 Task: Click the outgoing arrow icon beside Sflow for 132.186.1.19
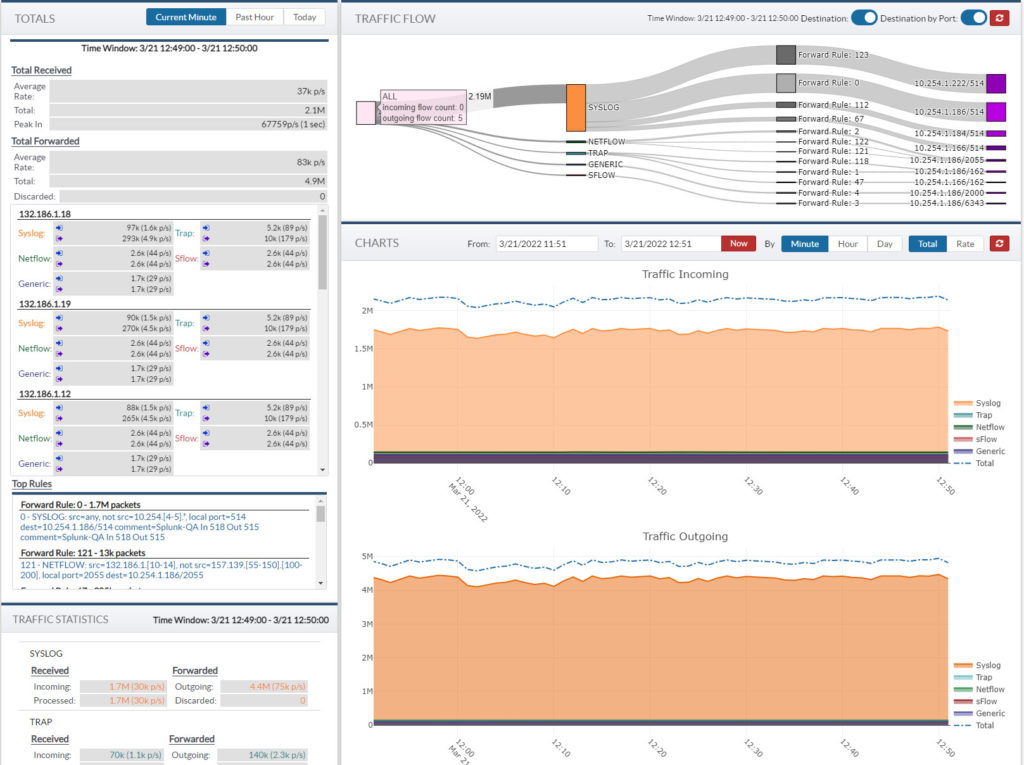pyautogui.click(x=207, y=353)
